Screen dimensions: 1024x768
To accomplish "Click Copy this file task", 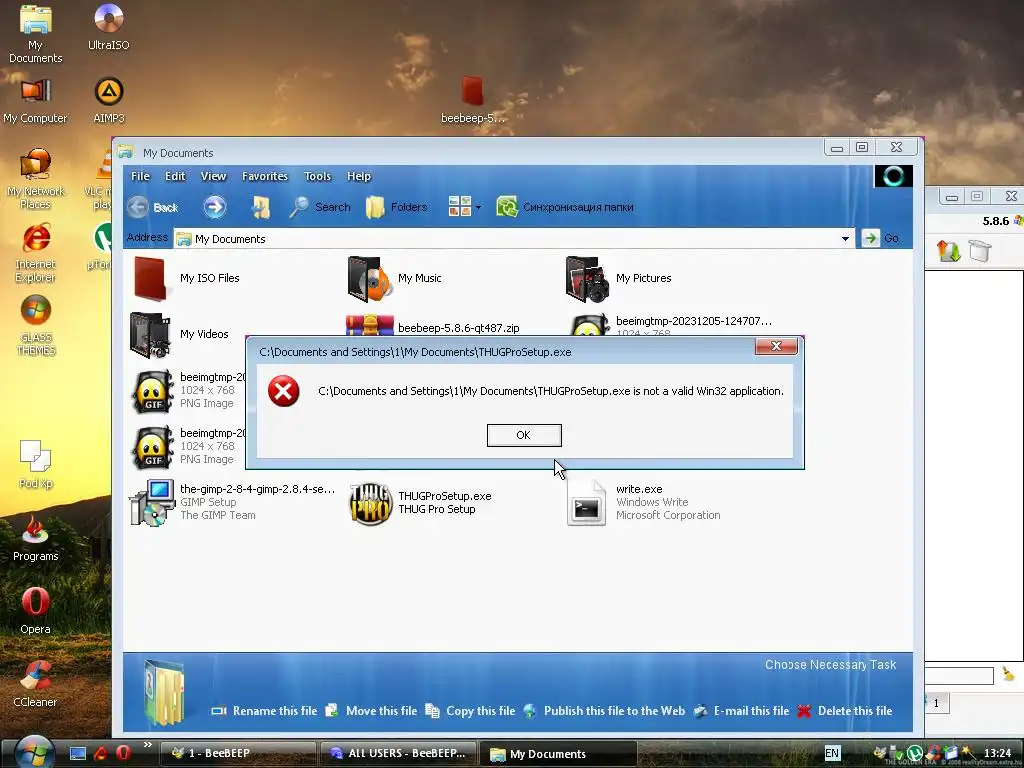I will [x=470, y=711].
